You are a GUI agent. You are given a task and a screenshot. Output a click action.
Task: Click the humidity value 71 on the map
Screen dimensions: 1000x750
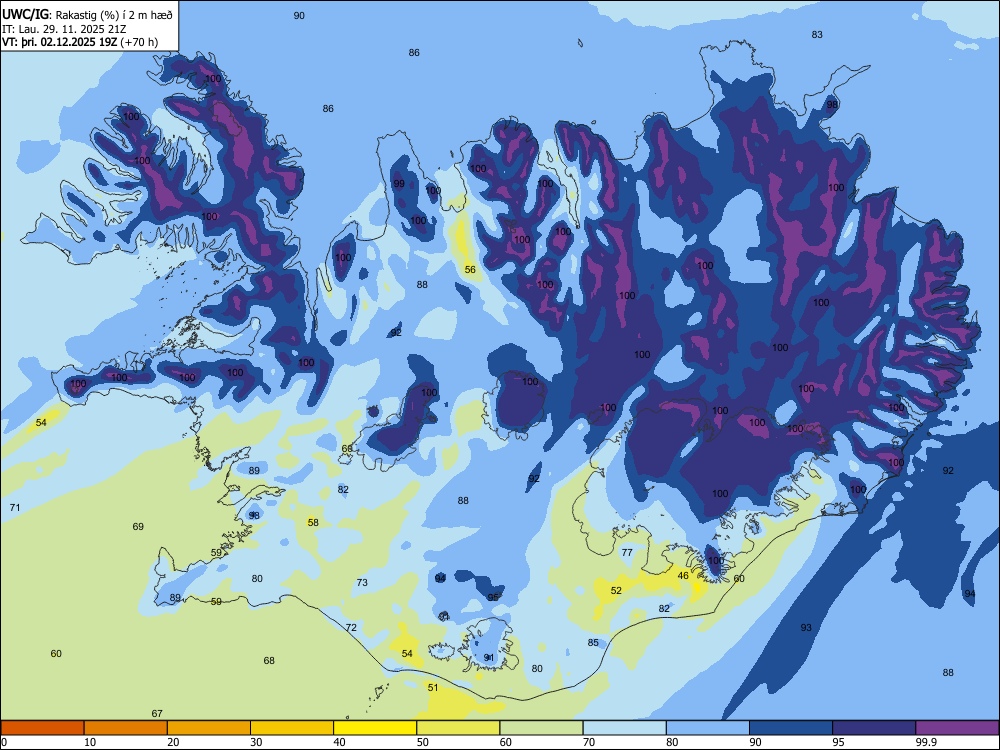(15, 508)
